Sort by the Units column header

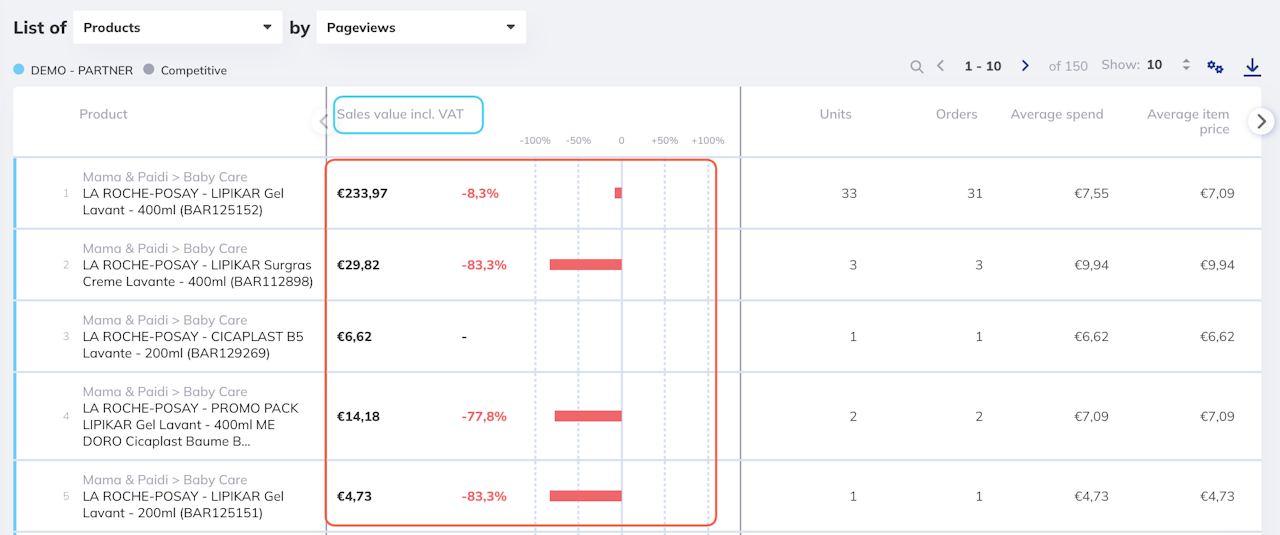click(x=835, y=114)
